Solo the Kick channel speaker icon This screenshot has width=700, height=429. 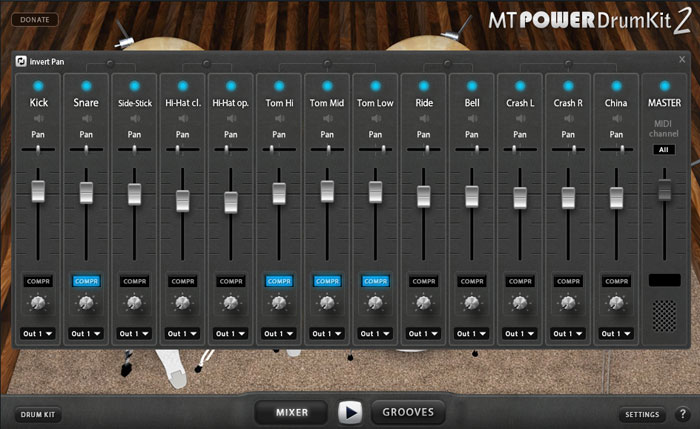coord(39,119)
